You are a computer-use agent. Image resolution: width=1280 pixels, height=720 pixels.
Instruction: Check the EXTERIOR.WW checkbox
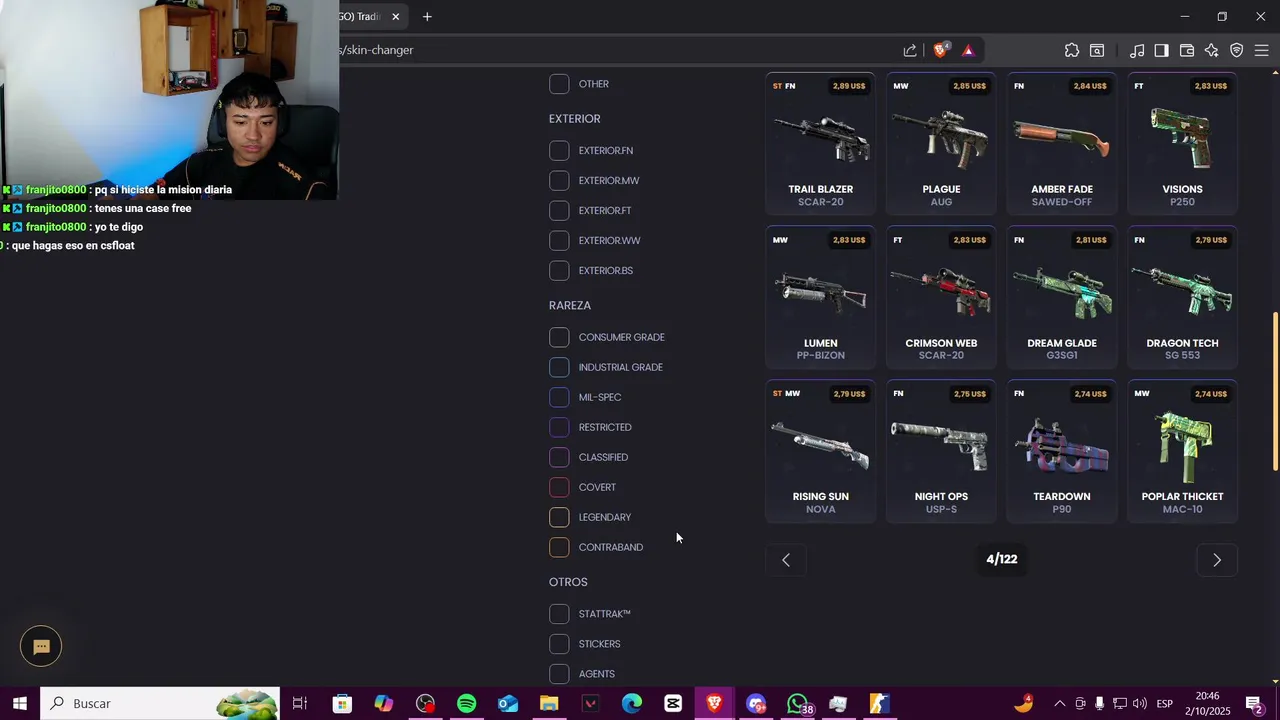tap(560, 241)
